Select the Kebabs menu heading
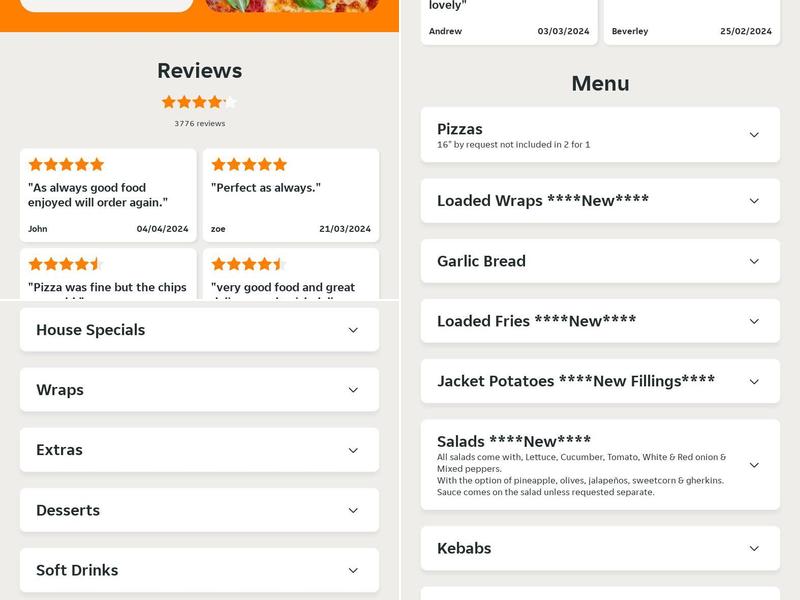 tap(464, 548)
